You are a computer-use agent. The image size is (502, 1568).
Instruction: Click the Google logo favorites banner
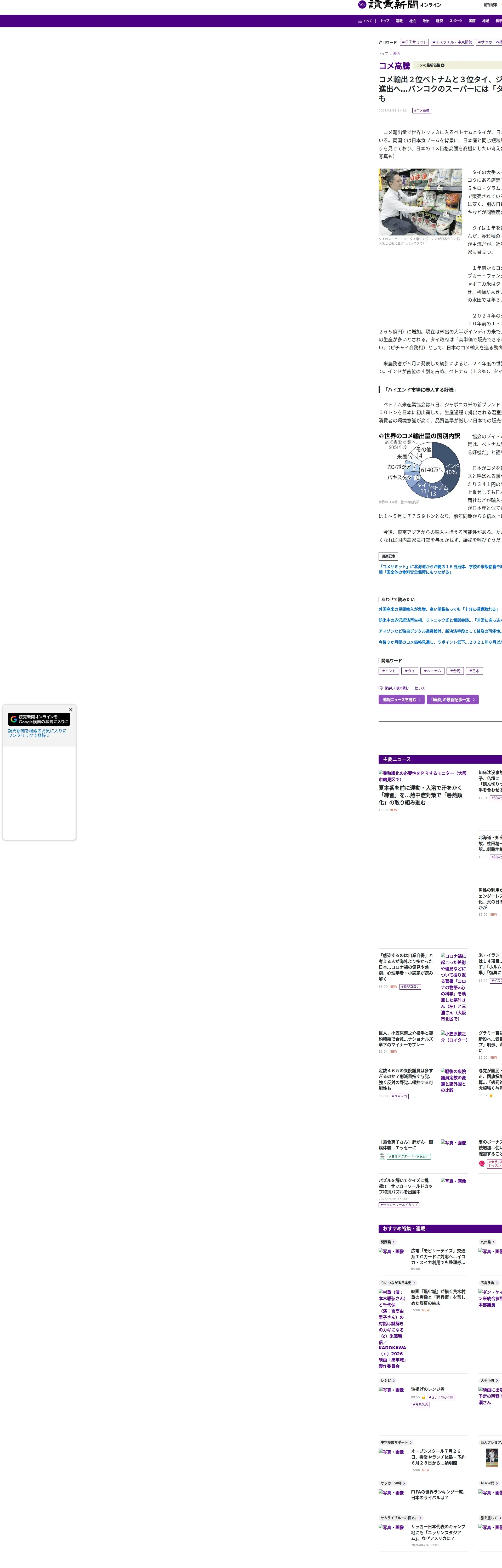click(39, 719)
